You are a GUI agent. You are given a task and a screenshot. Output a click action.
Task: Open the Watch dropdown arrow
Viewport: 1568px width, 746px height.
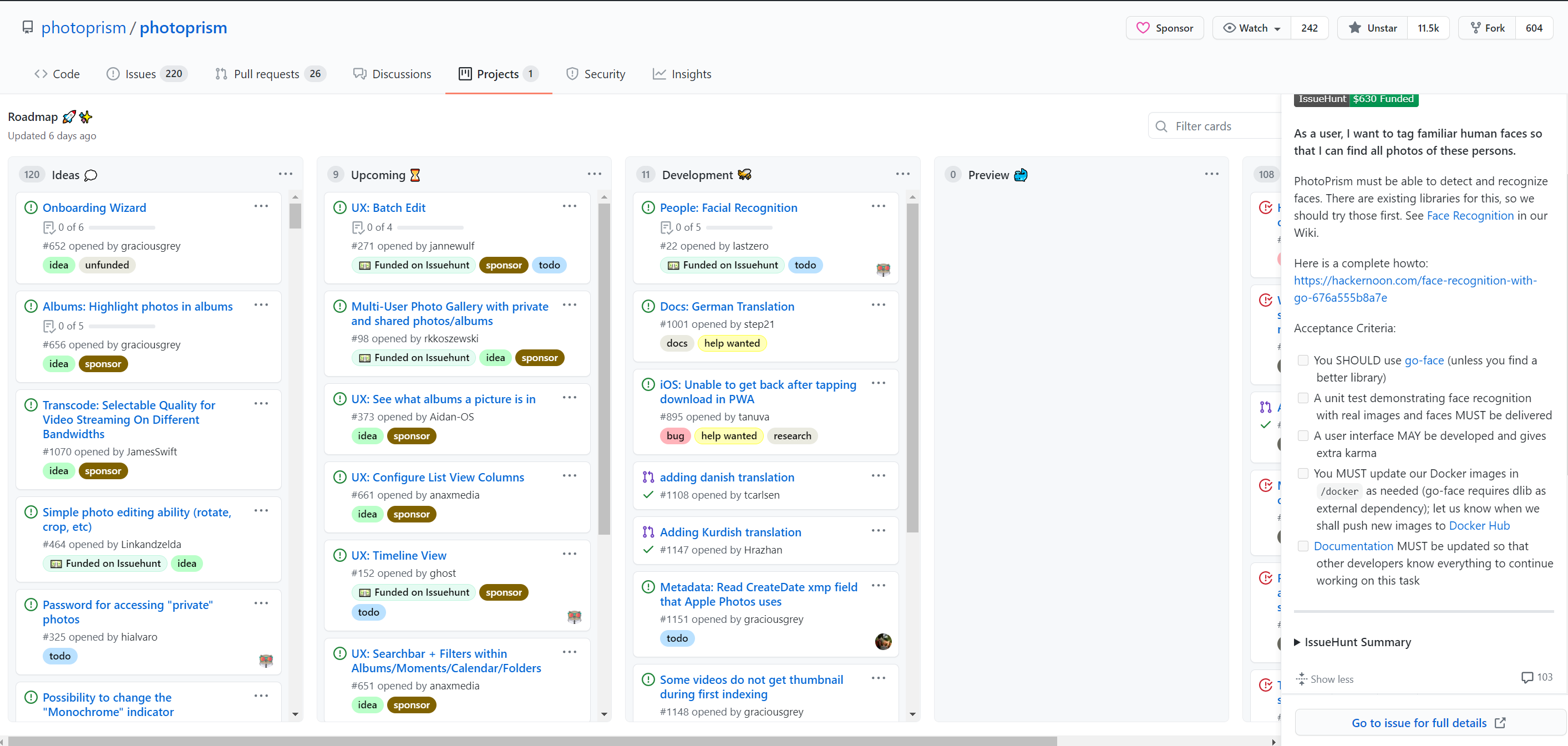pyautogui.click(x=1277, y=29)
